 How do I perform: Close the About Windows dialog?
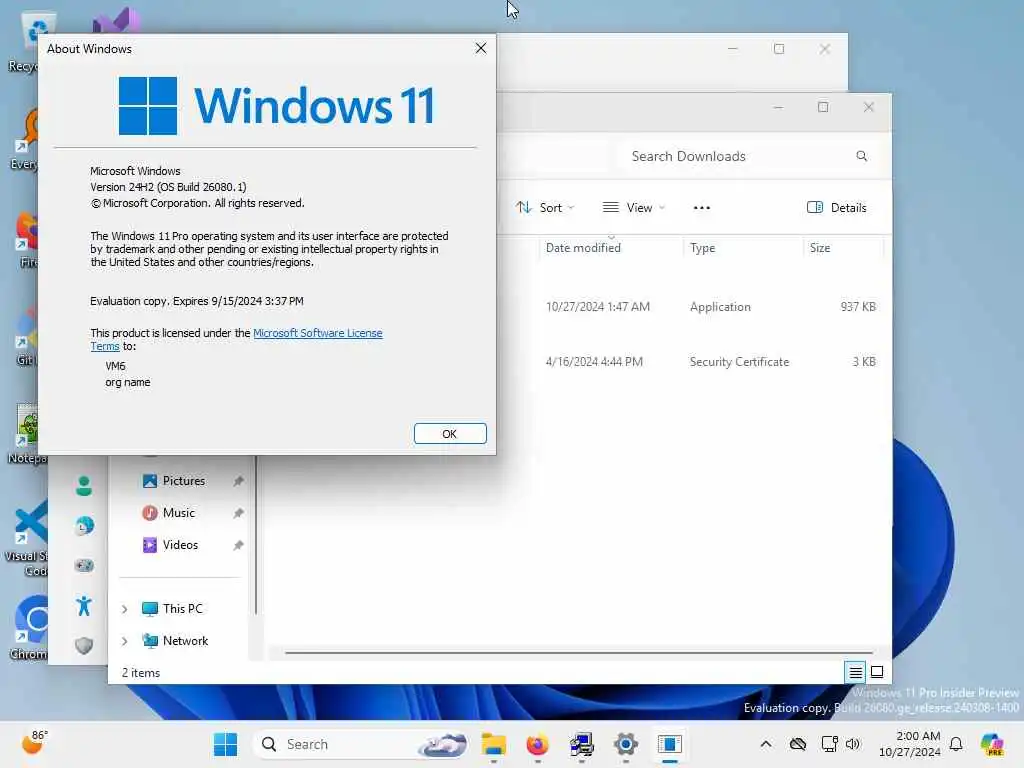click(x=481, y=48)
